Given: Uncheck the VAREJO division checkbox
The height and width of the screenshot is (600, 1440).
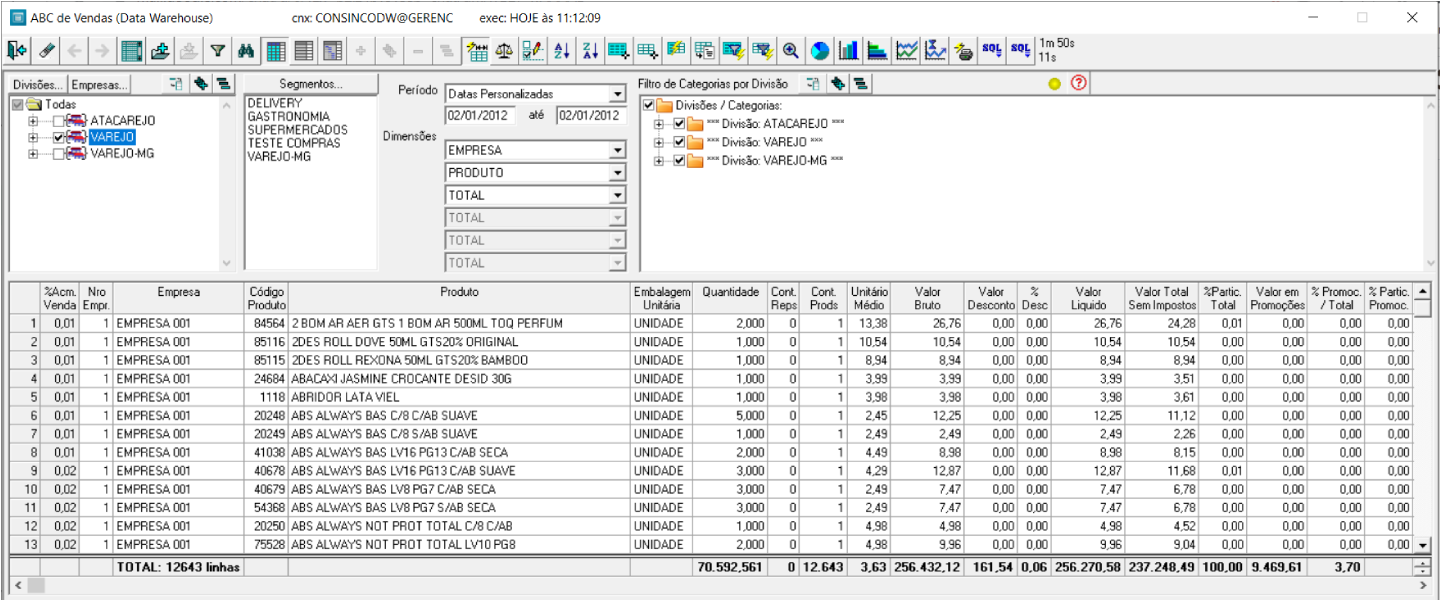Looking at the screenshot, I should pos(59,138).
